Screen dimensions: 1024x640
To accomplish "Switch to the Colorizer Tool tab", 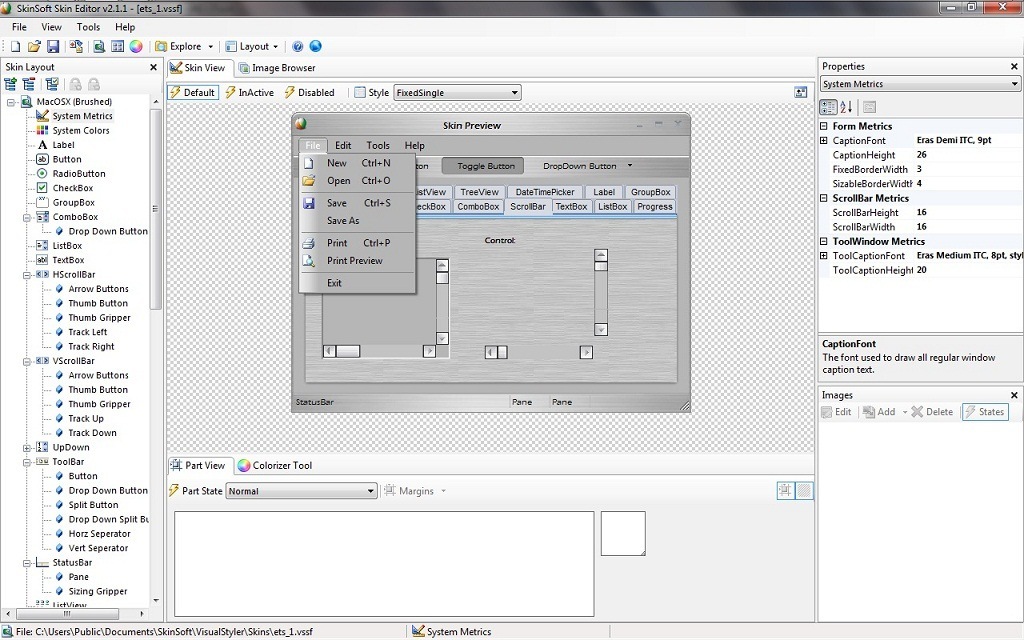I will [x=275, y=466].
